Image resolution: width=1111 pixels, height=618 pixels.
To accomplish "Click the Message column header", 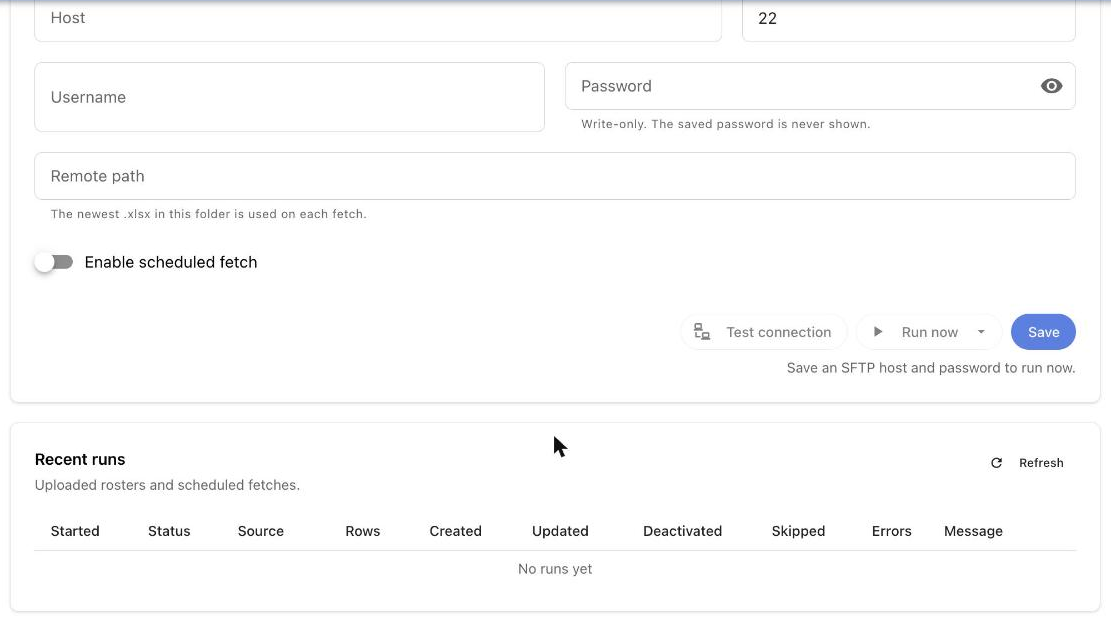I will coord(974,531).
